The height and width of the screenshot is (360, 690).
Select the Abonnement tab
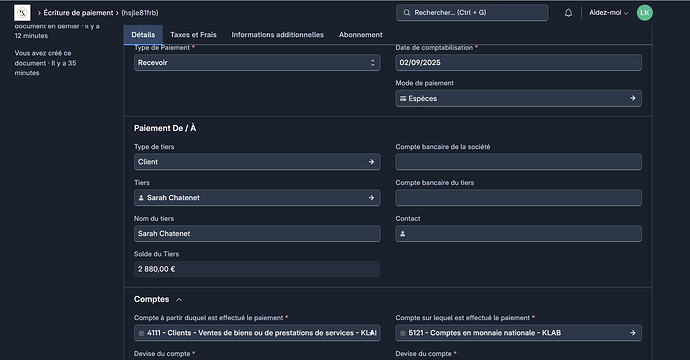pyautogui.click(x=360, y=35)
